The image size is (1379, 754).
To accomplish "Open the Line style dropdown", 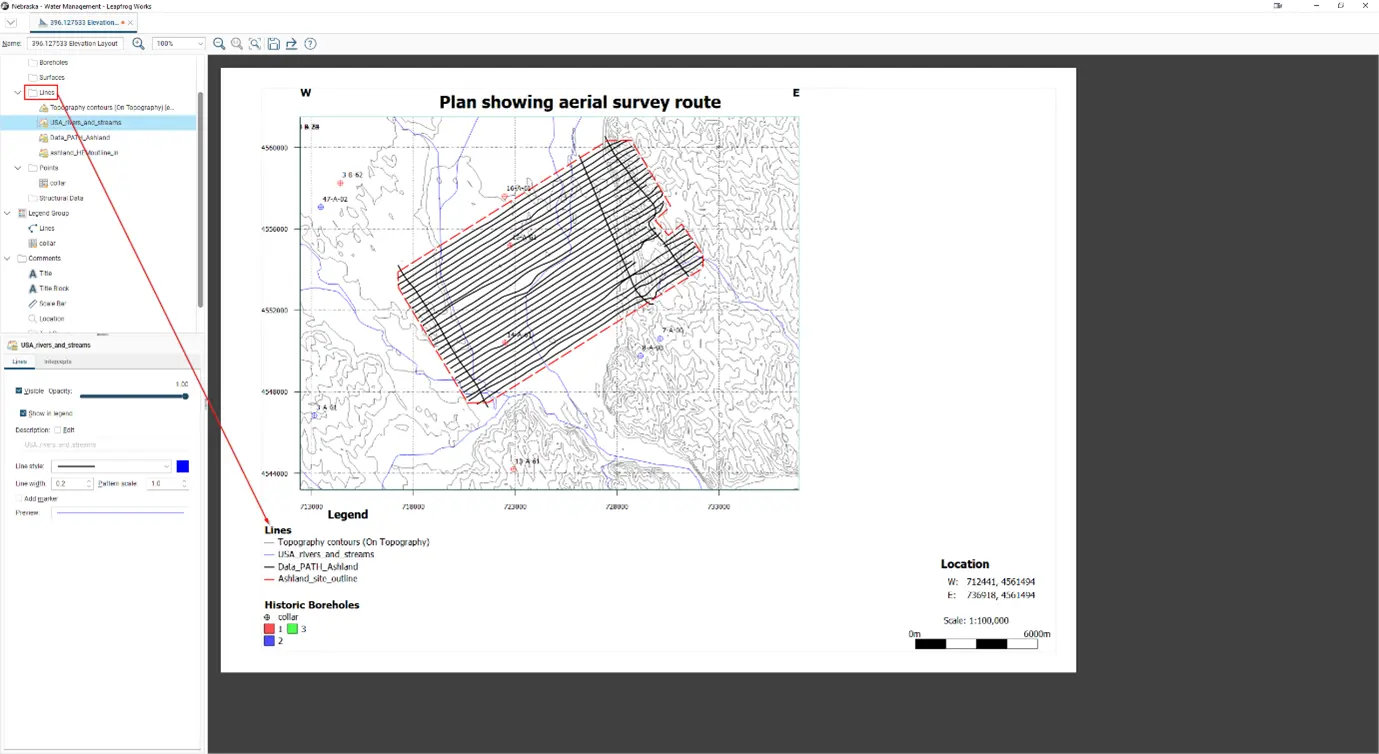I will [112, 466].
